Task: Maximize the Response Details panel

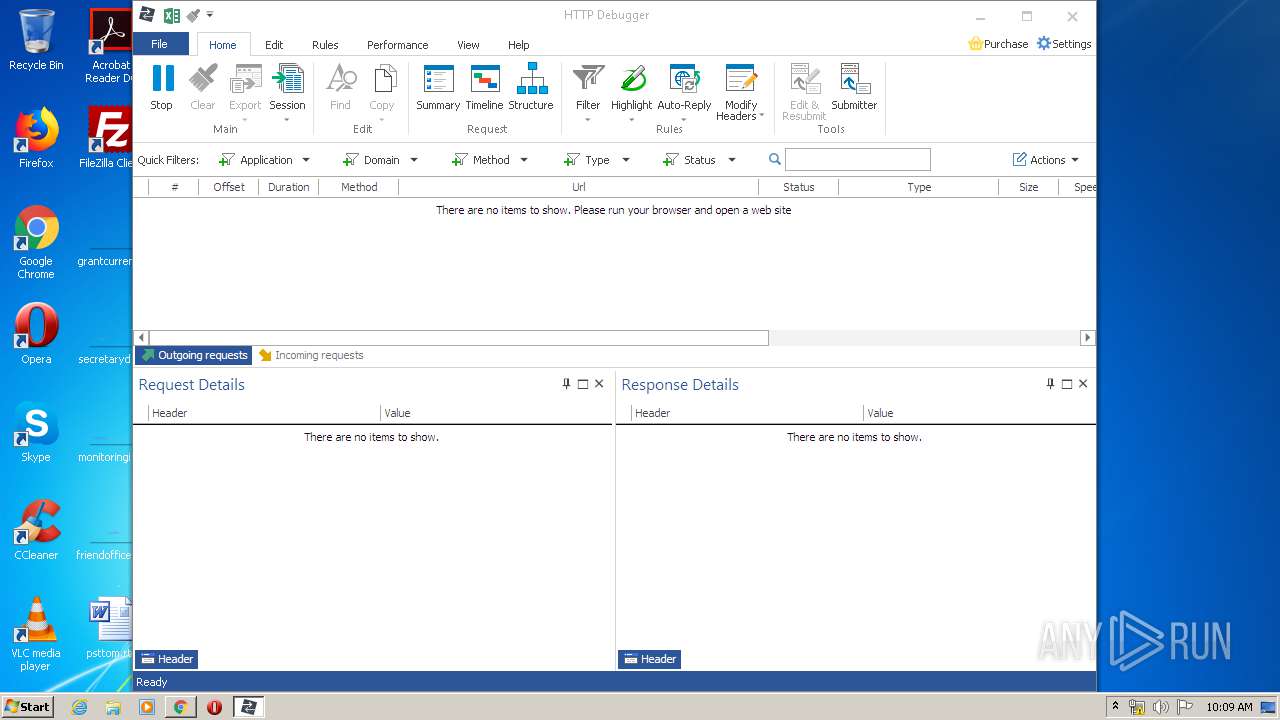Action: [1067, 384]
